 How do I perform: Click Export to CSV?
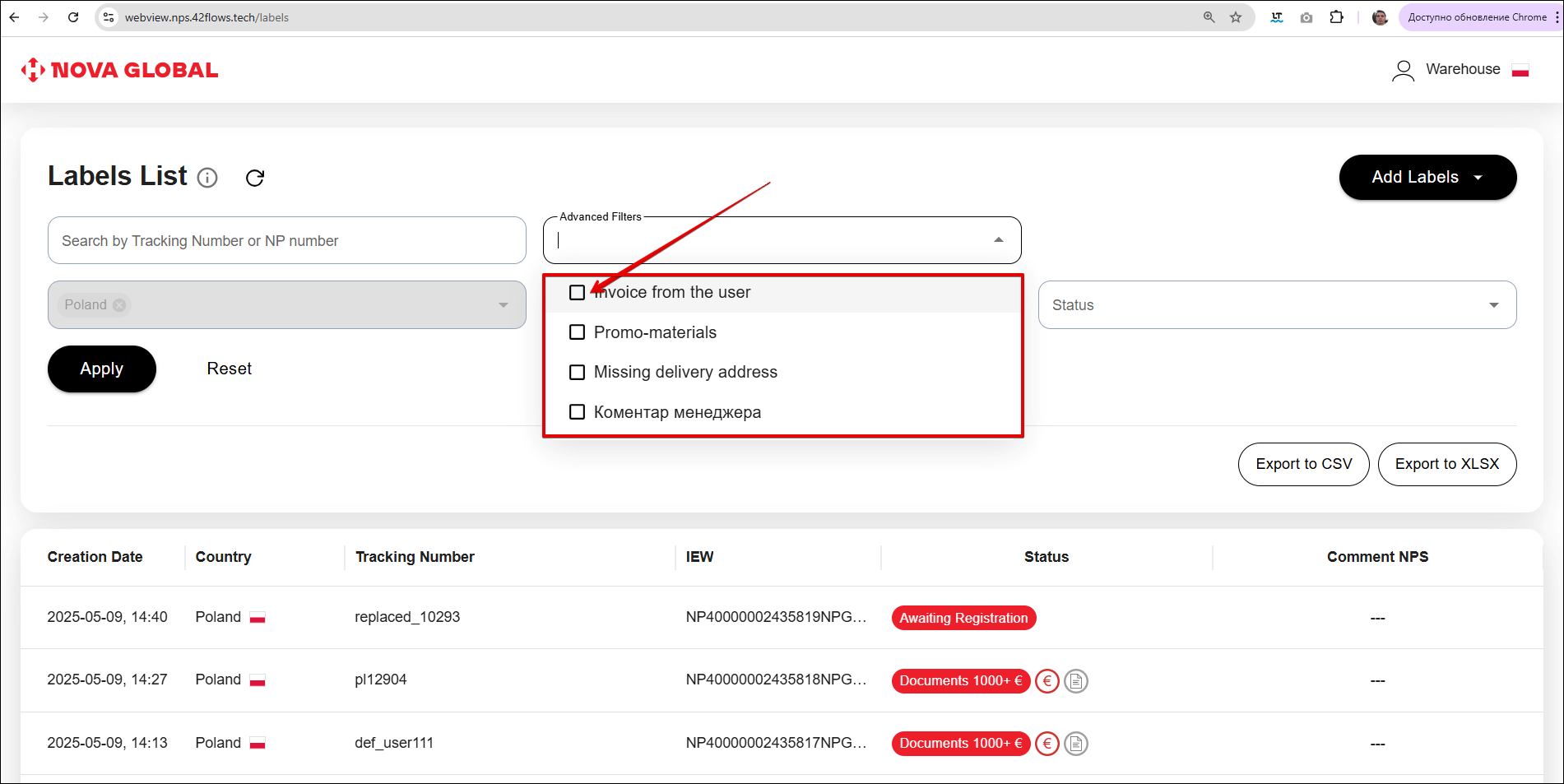(x=1303, y=464)
